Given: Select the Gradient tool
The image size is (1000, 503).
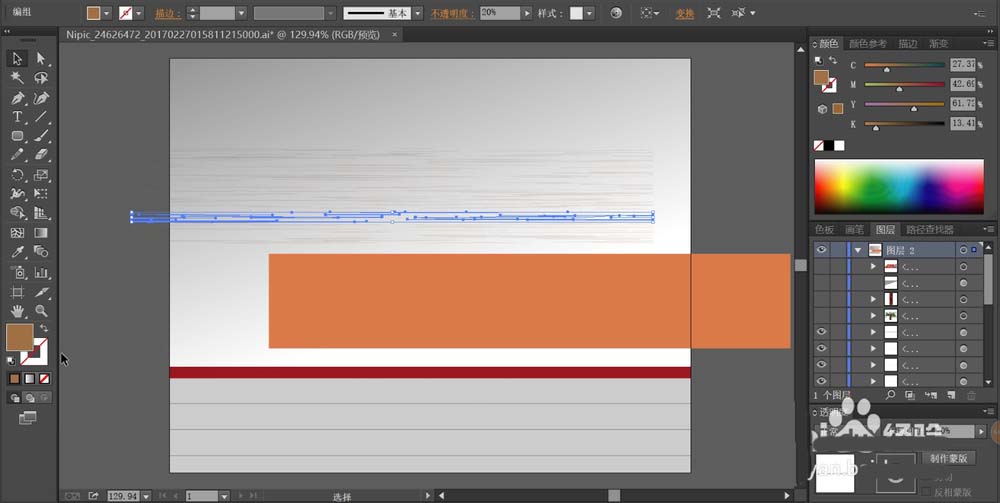Looking at the screenshot, I should (41, 233).
